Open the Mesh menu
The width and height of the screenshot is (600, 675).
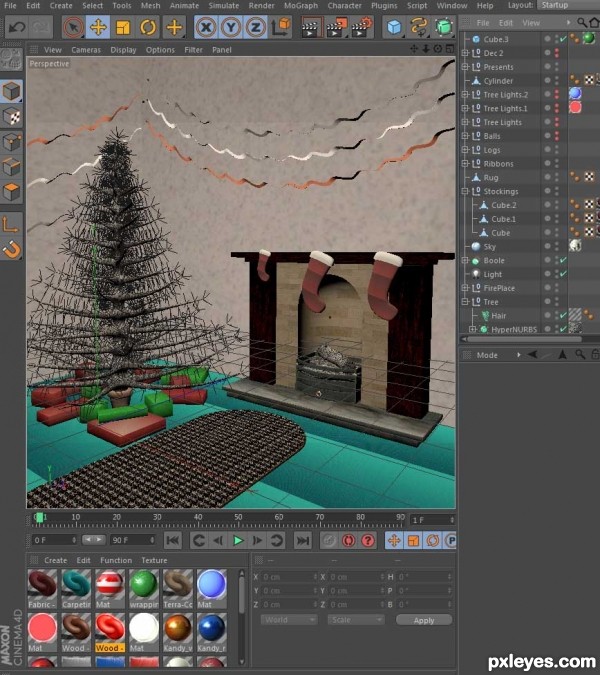click(x=150, y=6)
